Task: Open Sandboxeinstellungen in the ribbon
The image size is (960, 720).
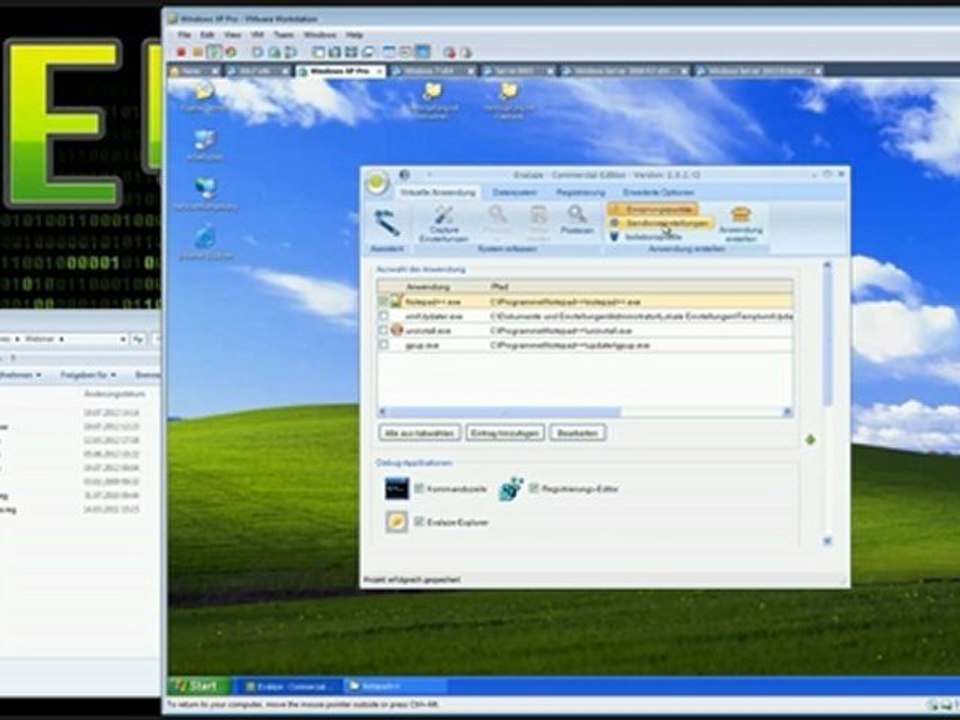Action: pyautogui.click(x=661, y=223)
